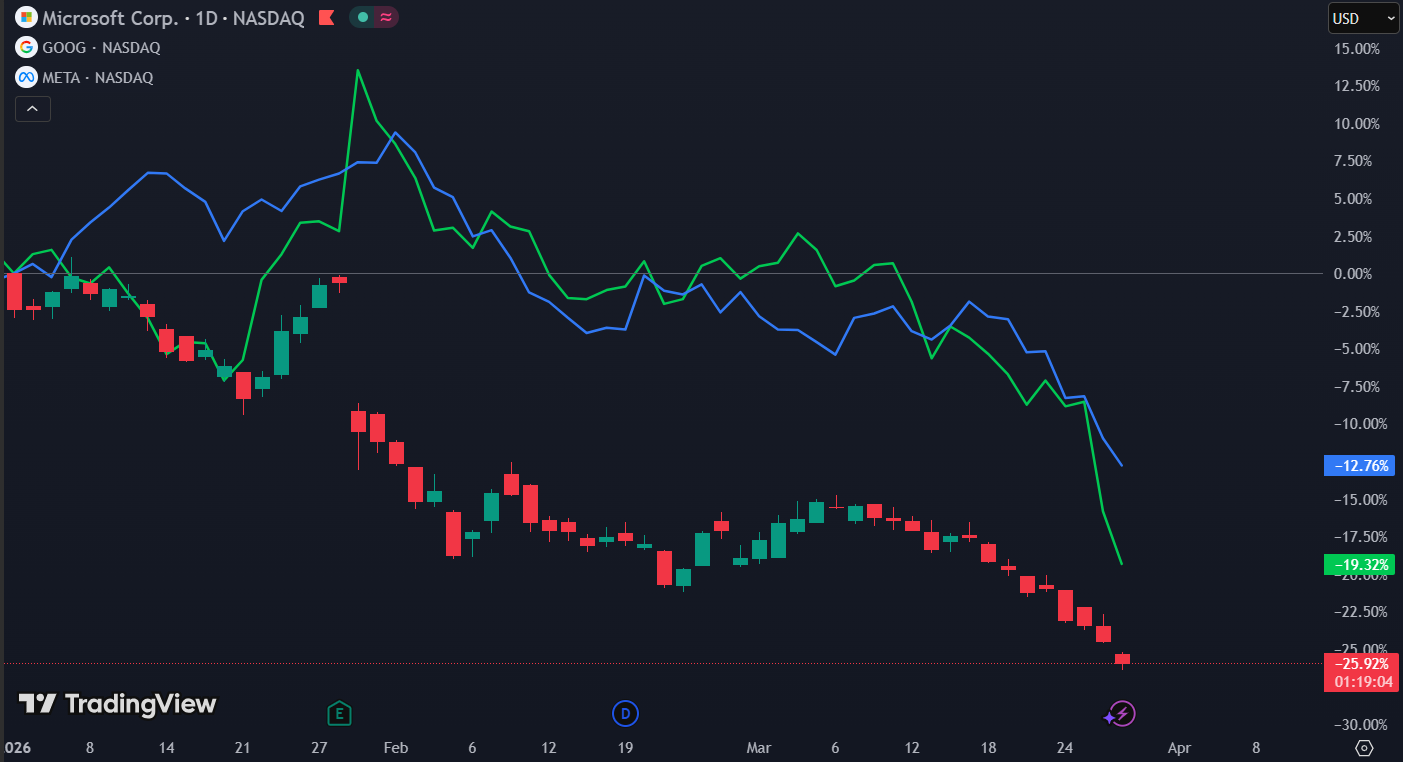Screen dimensions: 1403x762
Task: Click the 14 date on time axis
Action: [167, 747]
